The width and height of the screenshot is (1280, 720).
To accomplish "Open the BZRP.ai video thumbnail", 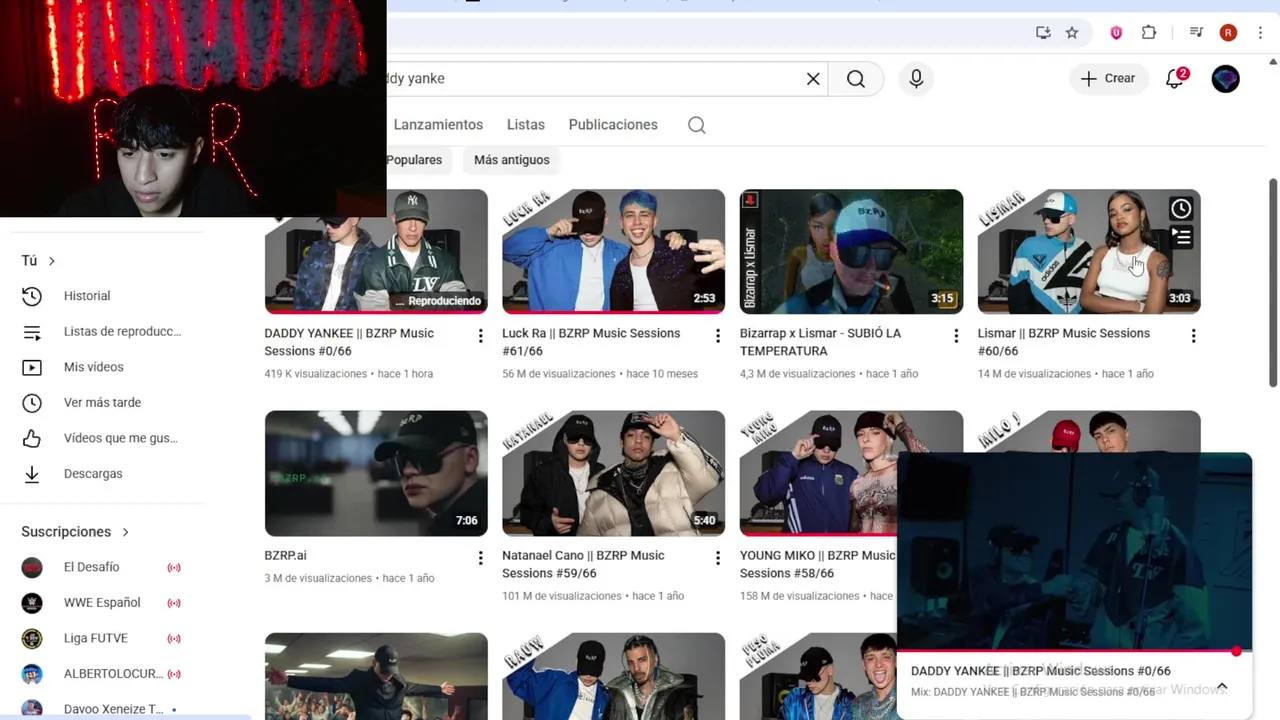I will click(x=376, y=473).
